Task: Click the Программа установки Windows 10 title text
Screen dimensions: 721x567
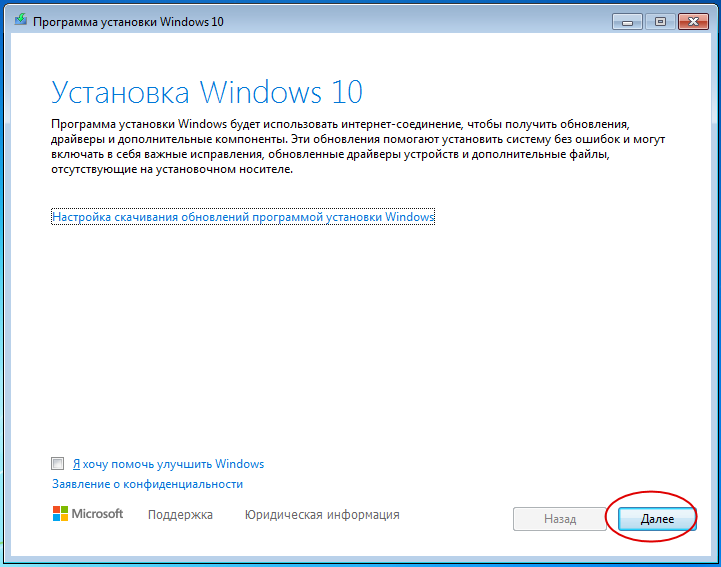Action: coord(128,22)
